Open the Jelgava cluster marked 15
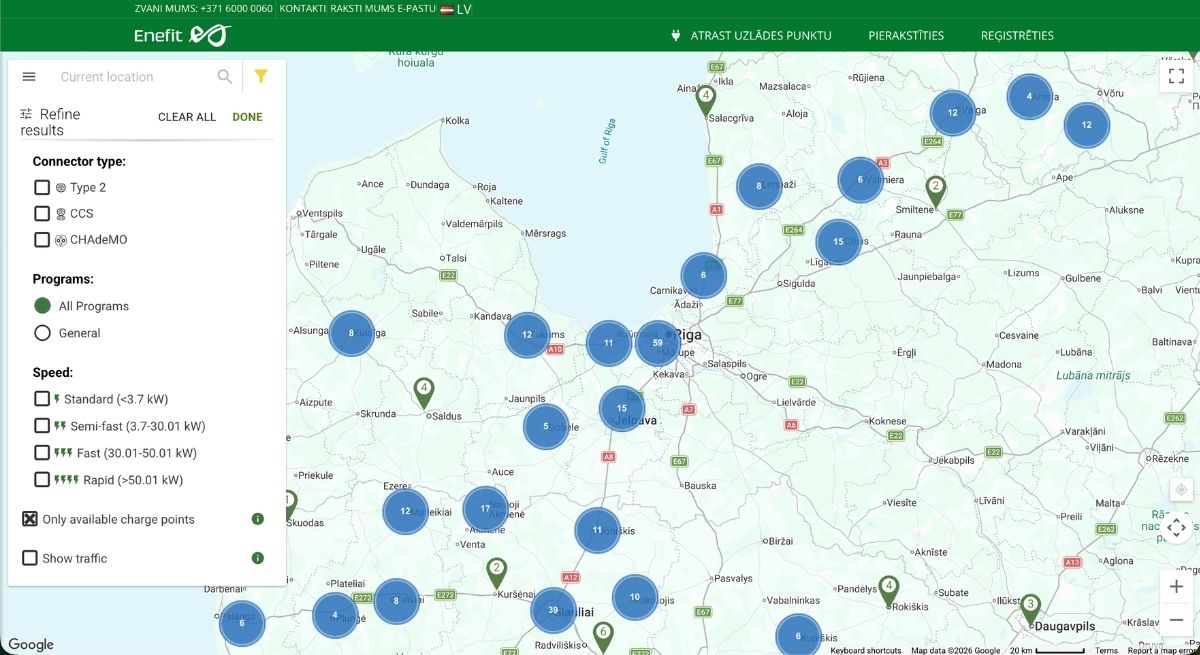The height and width of the screenshot is (655, 1200). point(622,408)
